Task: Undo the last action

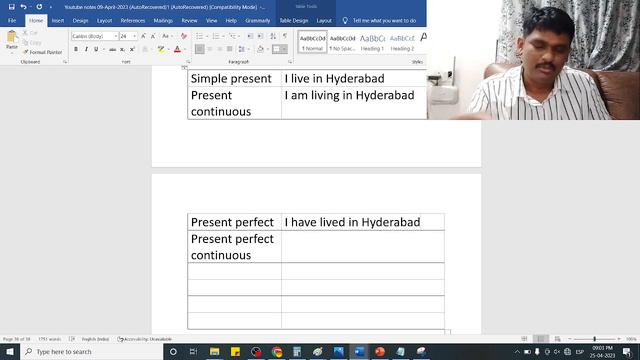Action: point(23,7)
